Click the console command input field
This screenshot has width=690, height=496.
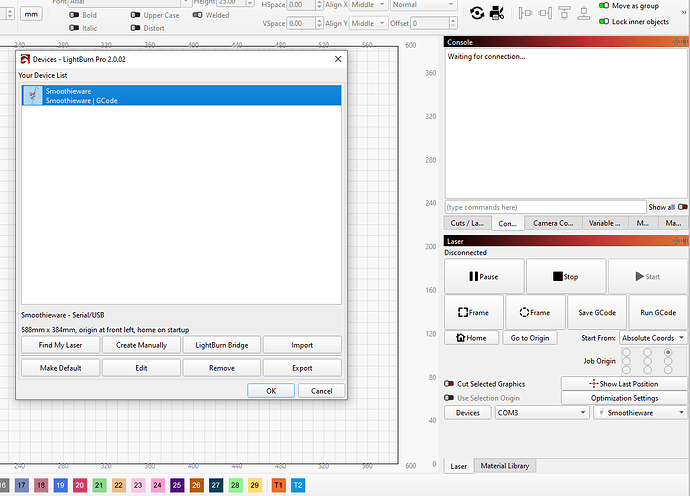[545, 207]
